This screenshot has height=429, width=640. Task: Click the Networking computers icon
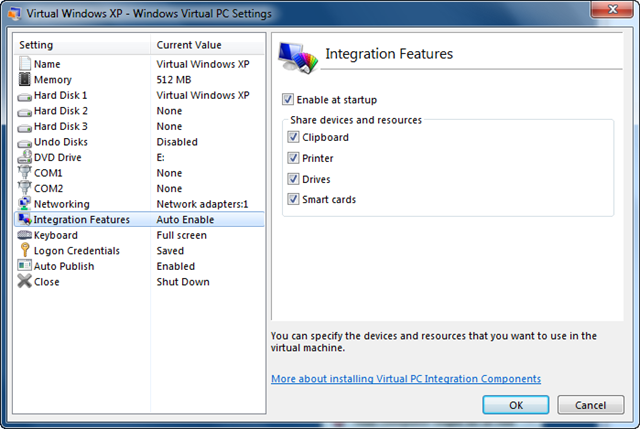(x=24, y=204)
